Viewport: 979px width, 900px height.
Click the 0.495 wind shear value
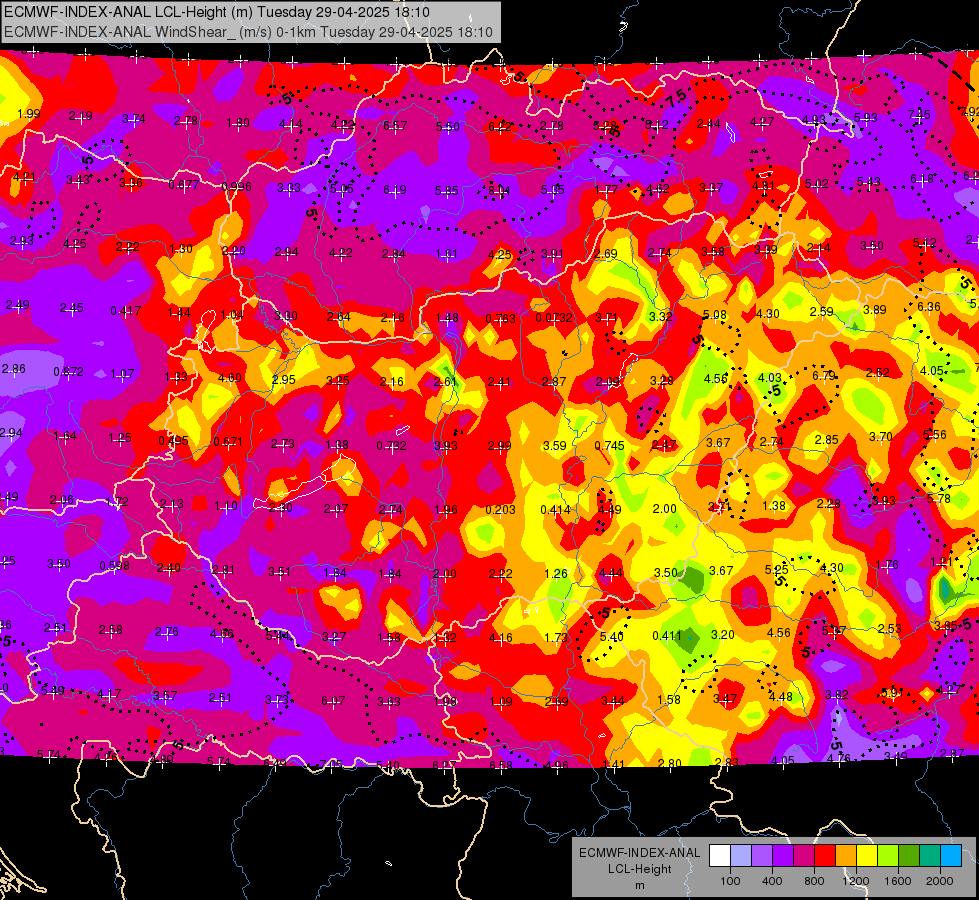click(x=174, y=441)
